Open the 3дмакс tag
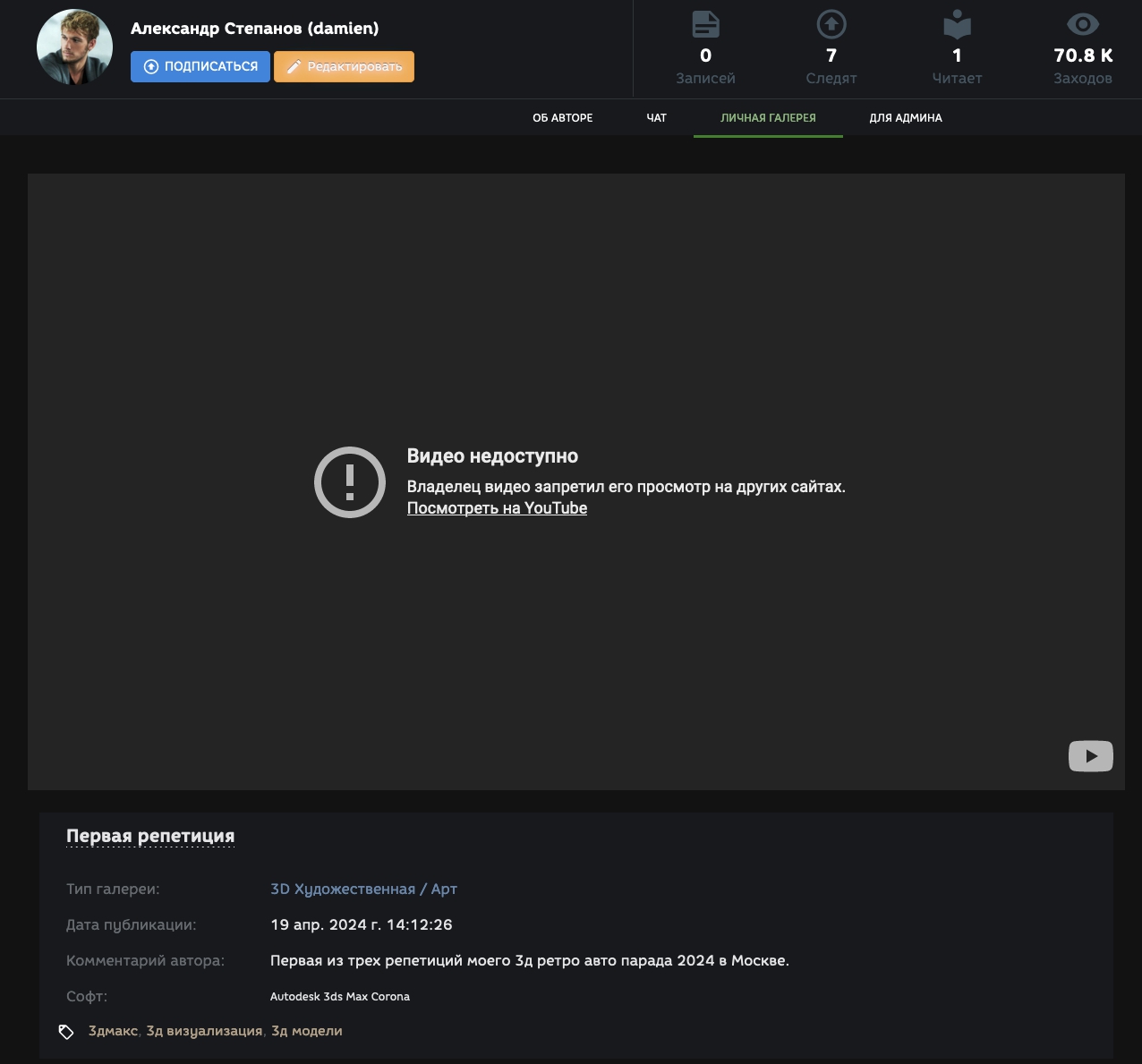This screenshot has height=1064, width=1142. 113,1031
